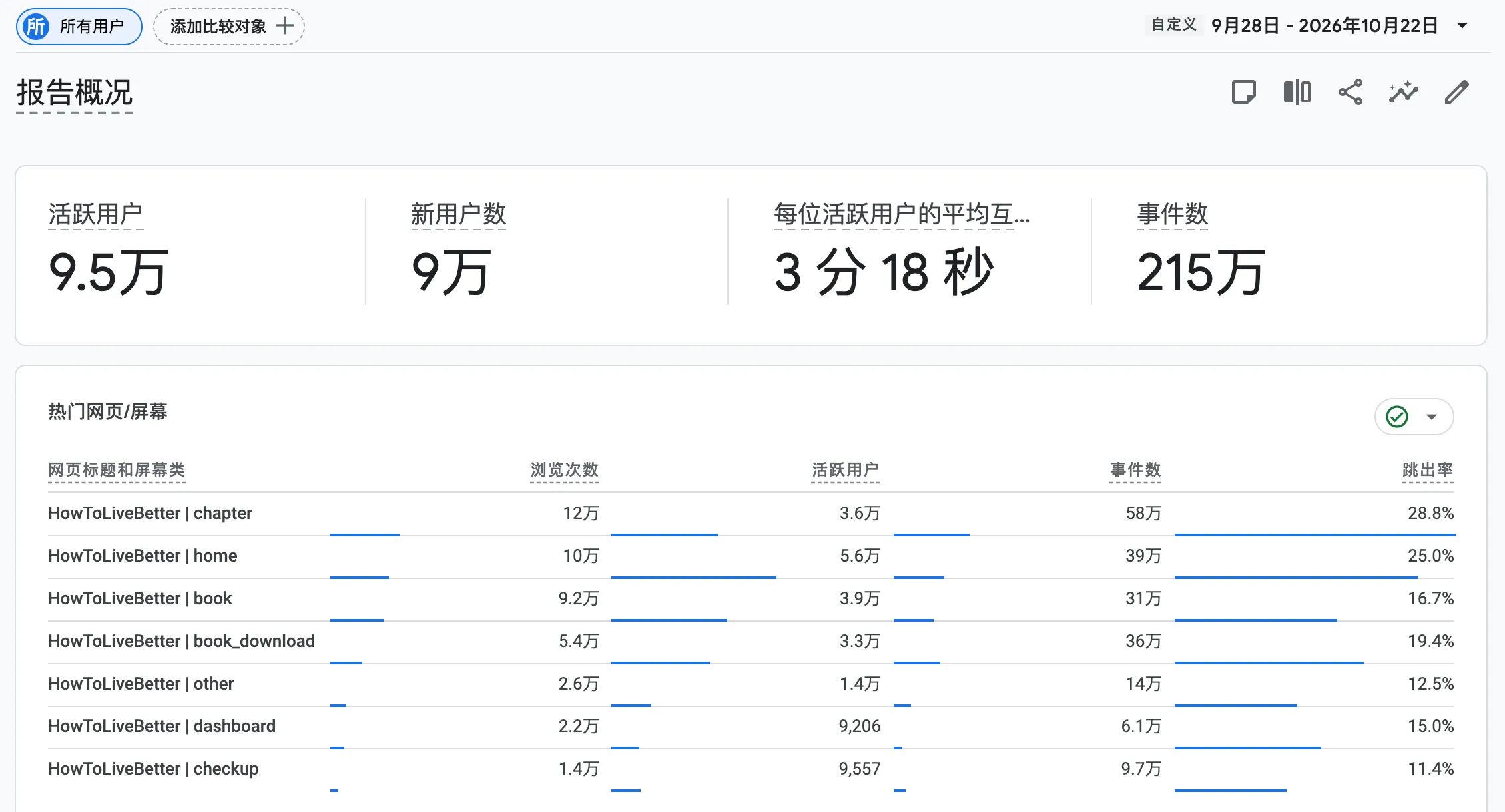Screen dimensions: 1505x812
Task: Click row HowToLiveBetter | other
Action: [x=751, y=684]
